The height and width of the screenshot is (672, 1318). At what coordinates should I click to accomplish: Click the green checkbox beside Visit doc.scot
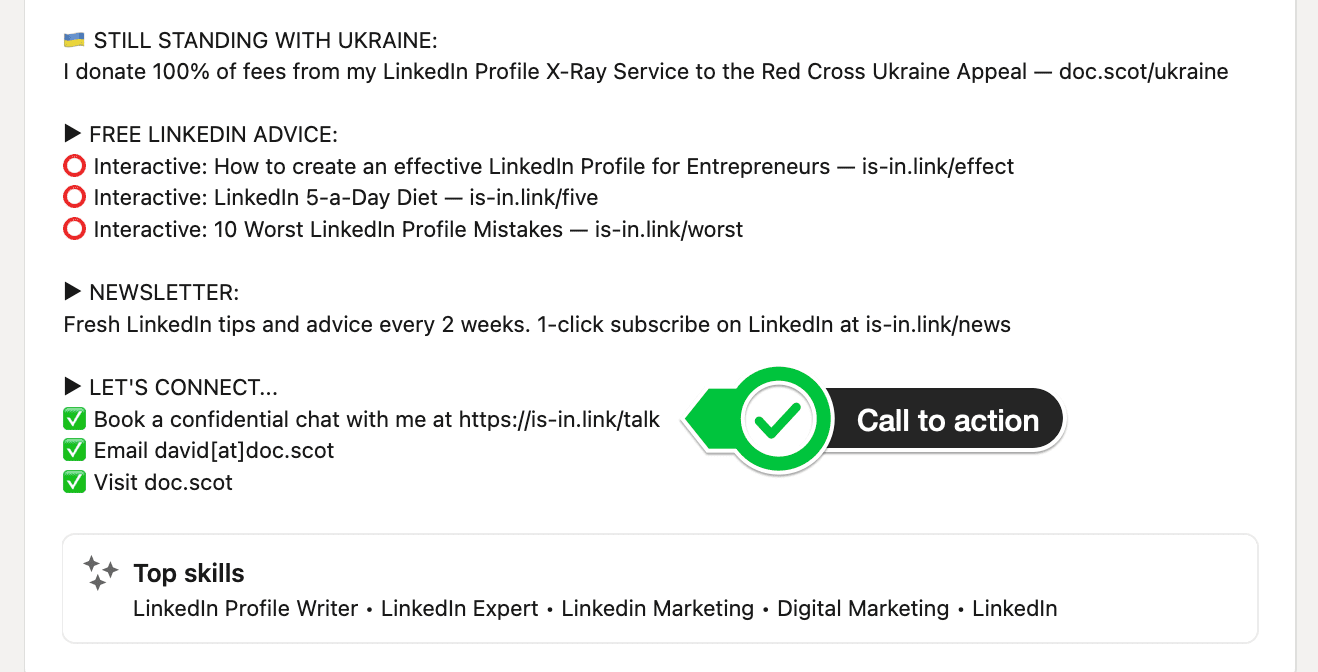click(x=75, y=482)
